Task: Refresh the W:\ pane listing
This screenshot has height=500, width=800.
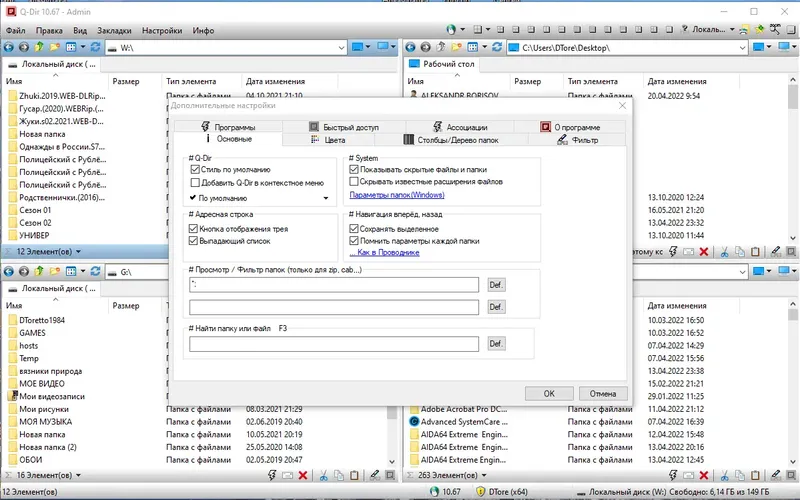Action: [x=95, y=47]
